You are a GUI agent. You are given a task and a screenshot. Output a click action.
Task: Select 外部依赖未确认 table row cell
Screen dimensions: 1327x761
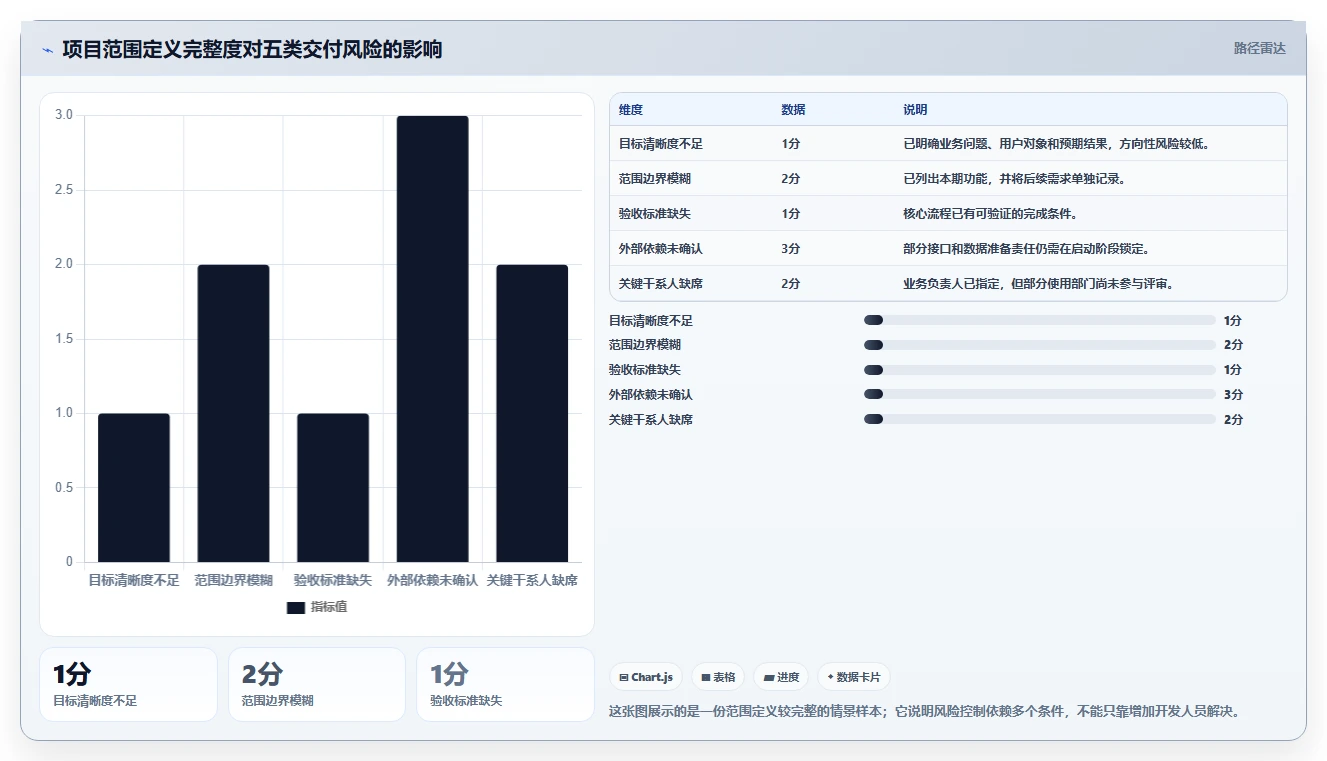pyautogui.click(x=661, y=249)
